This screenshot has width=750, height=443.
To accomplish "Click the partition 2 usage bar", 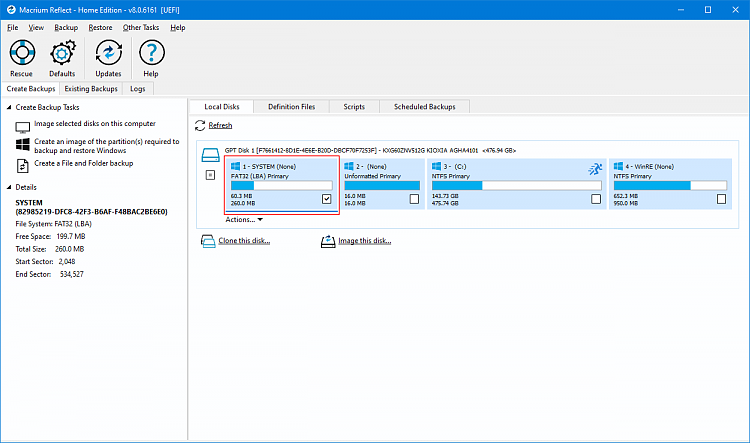I will point(382,186).
